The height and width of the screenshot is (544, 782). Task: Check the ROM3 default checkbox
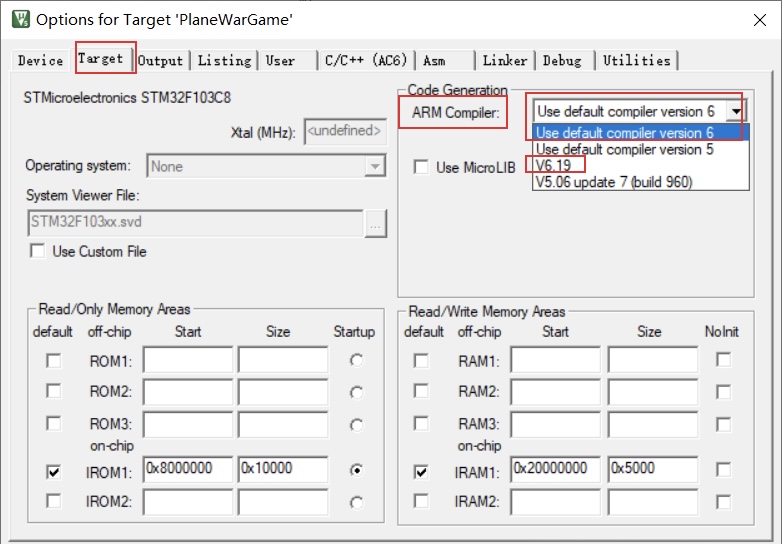(x=53, y=424)
